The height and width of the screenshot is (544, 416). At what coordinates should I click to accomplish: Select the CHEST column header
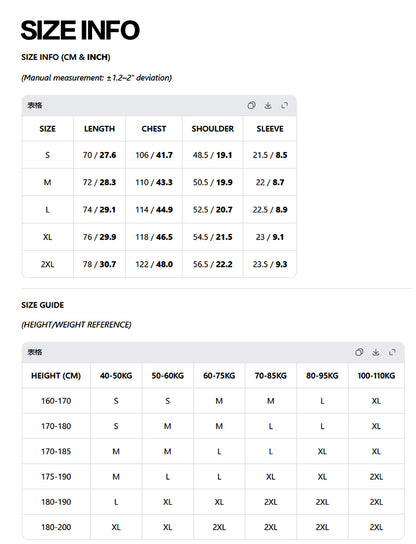tap(154, 129)
